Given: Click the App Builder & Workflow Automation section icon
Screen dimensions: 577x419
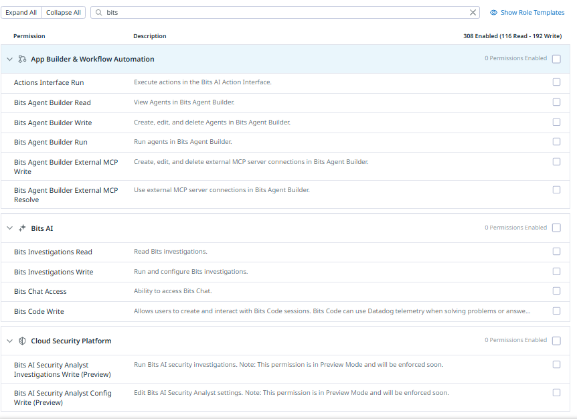Looking at the screenshot, I should point(22,59).
